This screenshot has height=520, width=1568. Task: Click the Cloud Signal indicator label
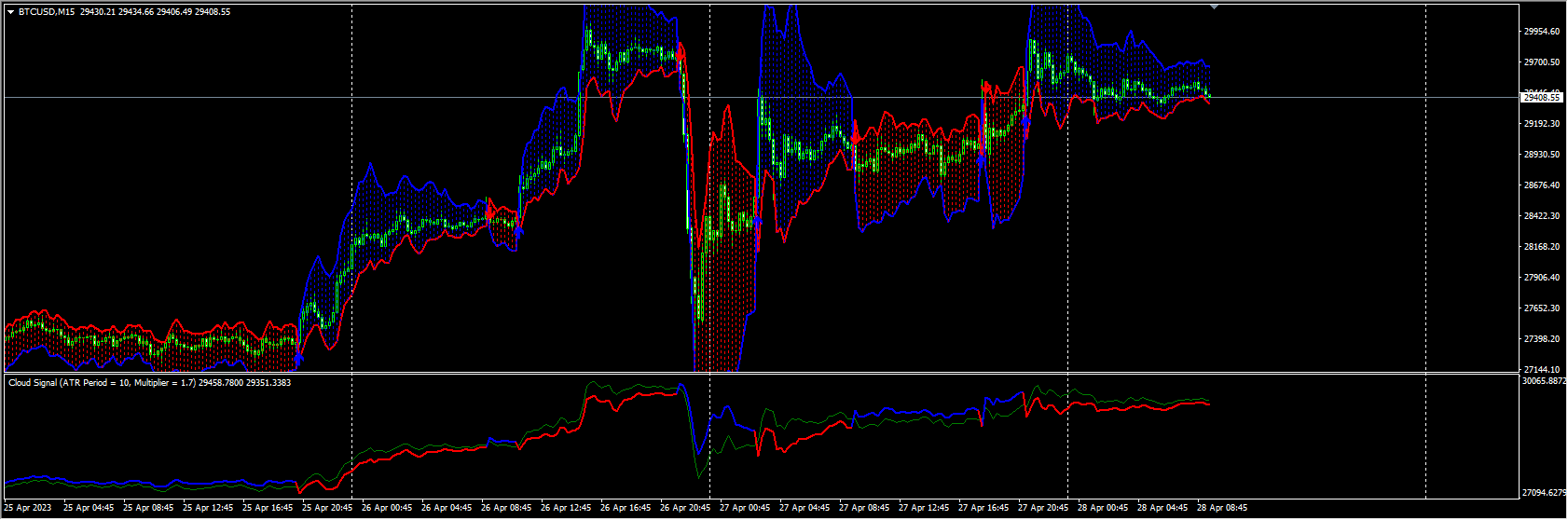(x=149, y=382)
